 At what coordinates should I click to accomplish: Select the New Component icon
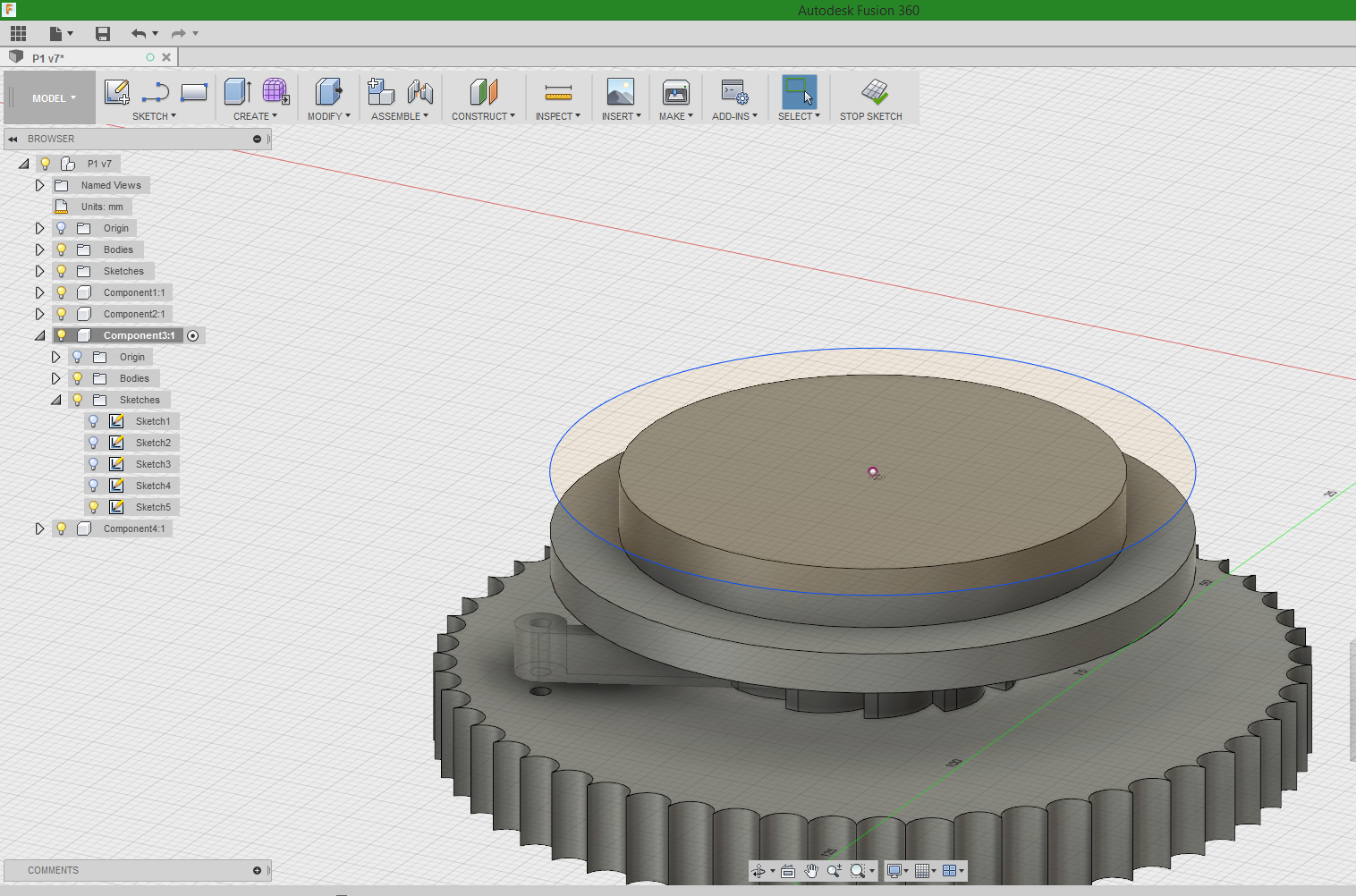click(381, 91)
